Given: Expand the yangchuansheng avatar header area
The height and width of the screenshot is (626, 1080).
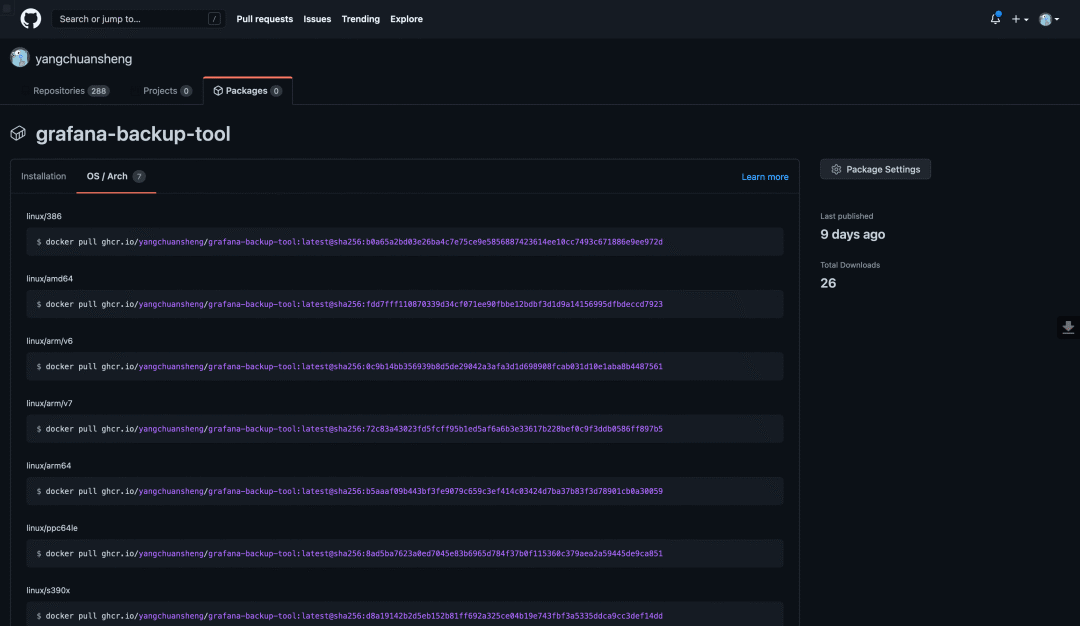Looking at the screenshot, I should (19, 58).
